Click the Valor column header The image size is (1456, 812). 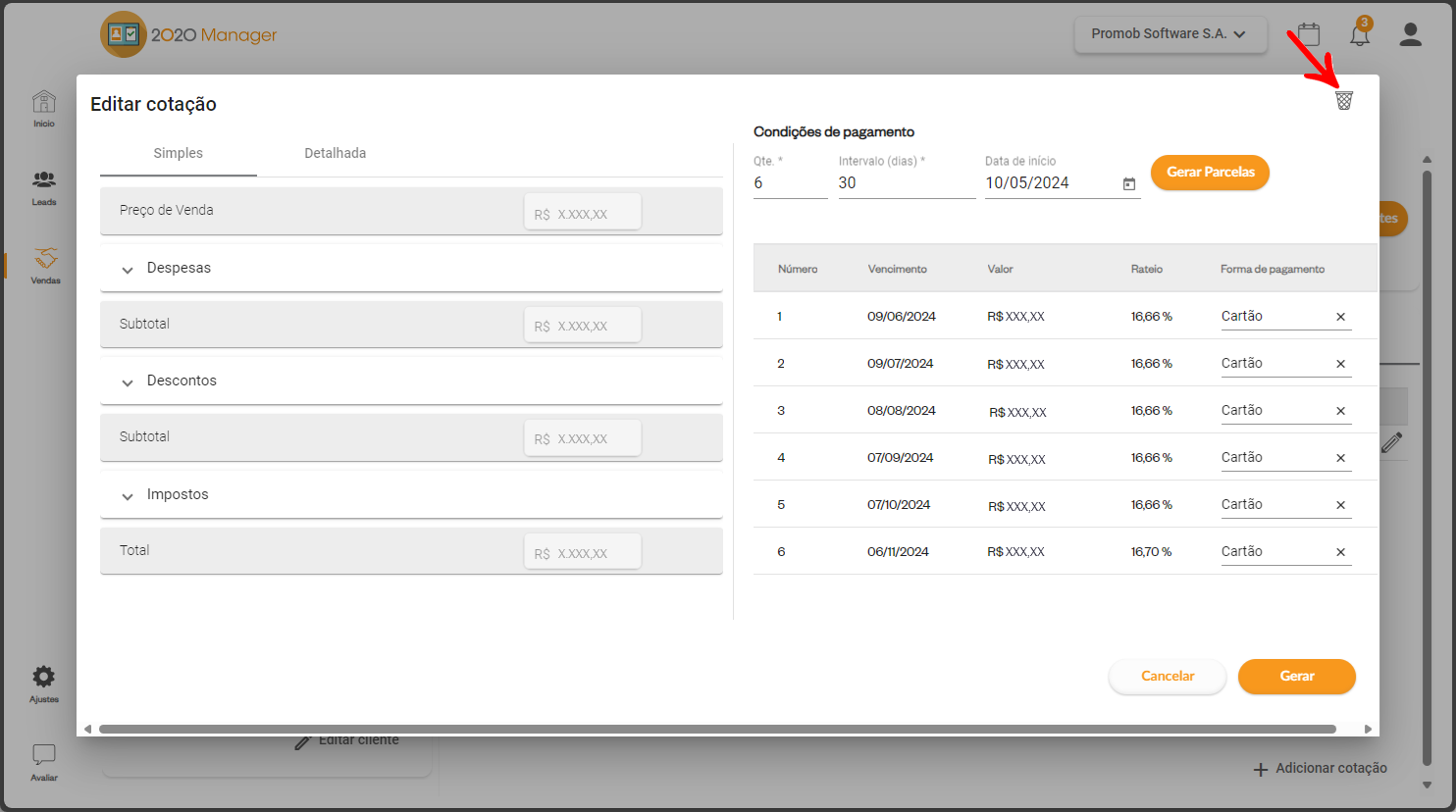point(1000,269)
